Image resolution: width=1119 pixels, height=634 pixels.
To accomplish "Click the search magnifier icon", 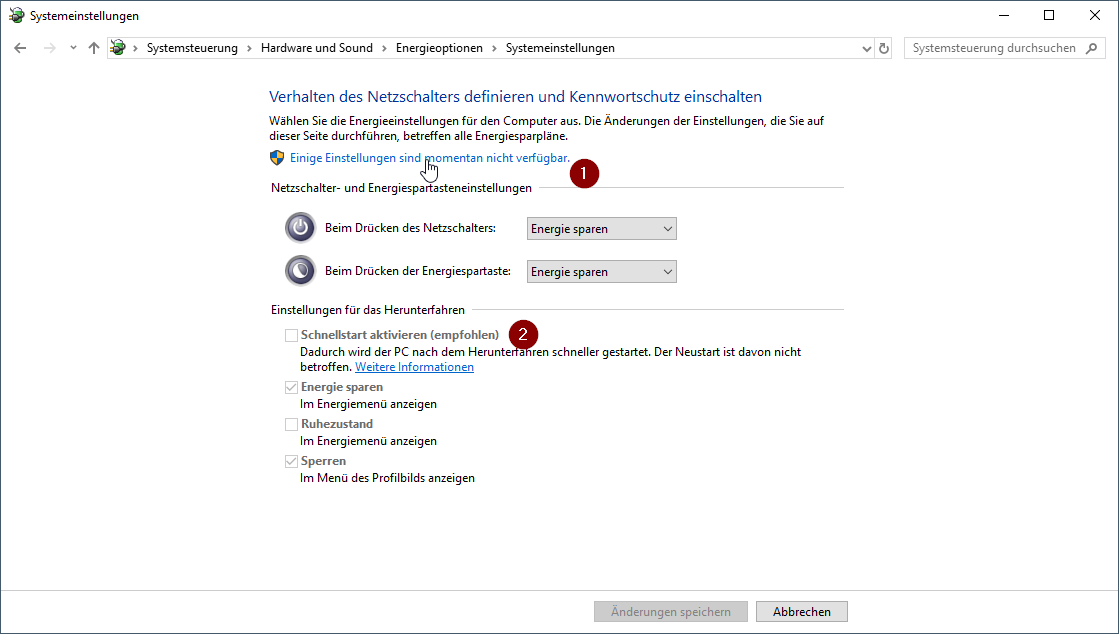I will [1091, 48].
